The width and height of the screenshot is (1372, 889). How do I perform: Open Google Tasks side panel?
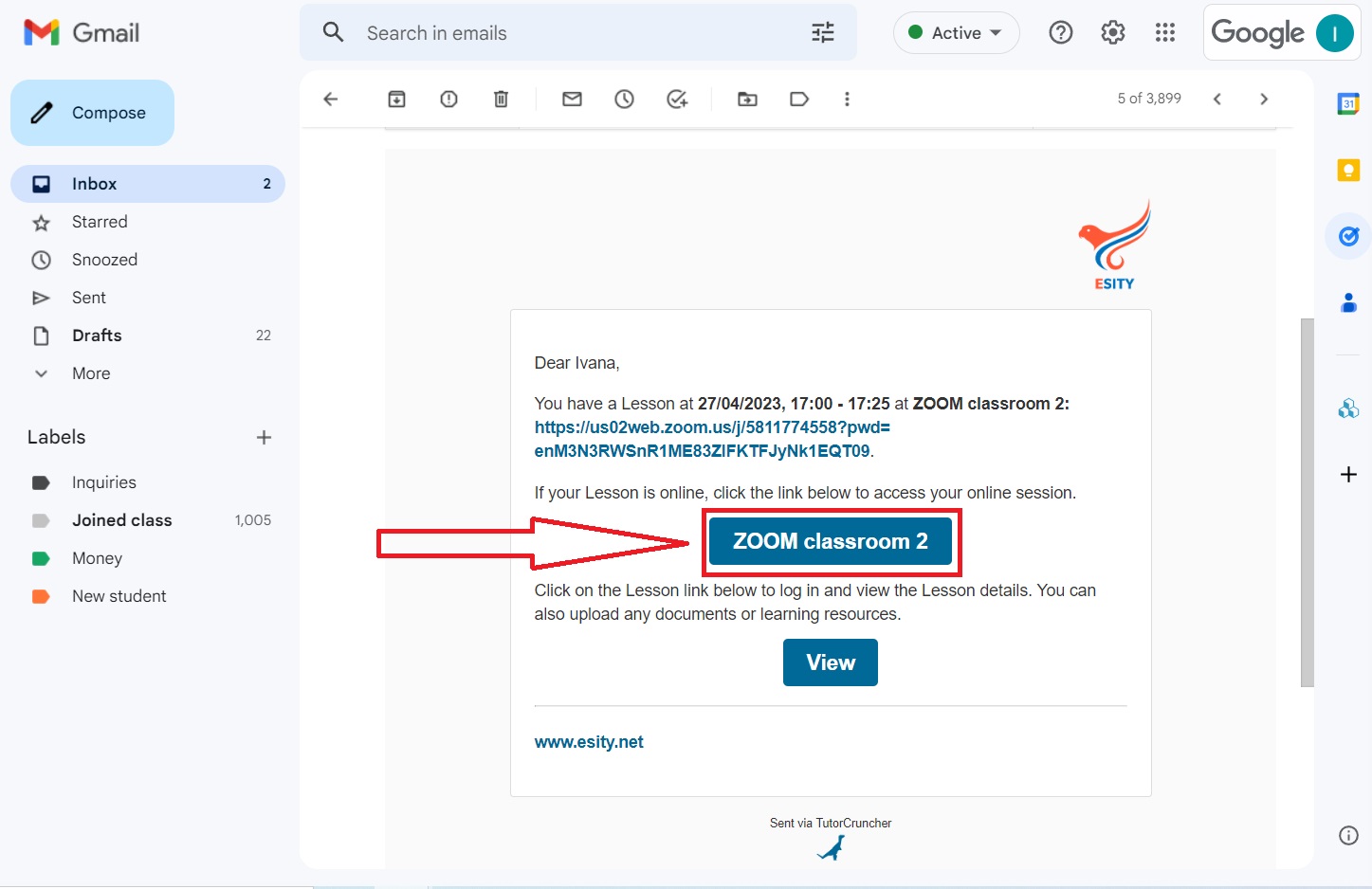tap(1348, 236)
